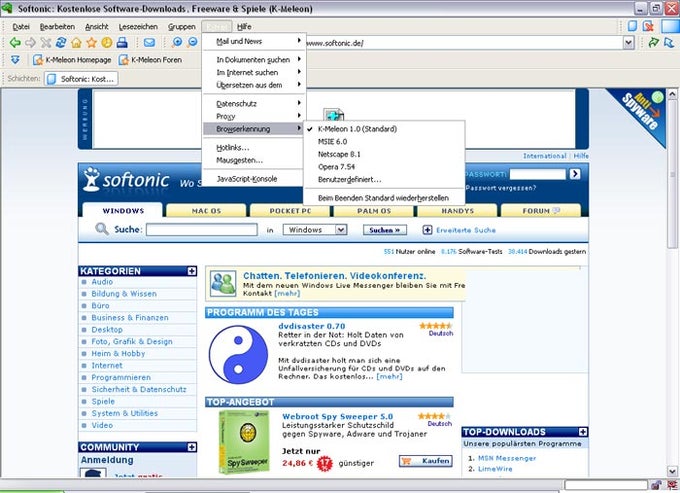This screenshot has height=493, width=680.
Task: Expand the Mail und News submenu
Action: point(254,41)
